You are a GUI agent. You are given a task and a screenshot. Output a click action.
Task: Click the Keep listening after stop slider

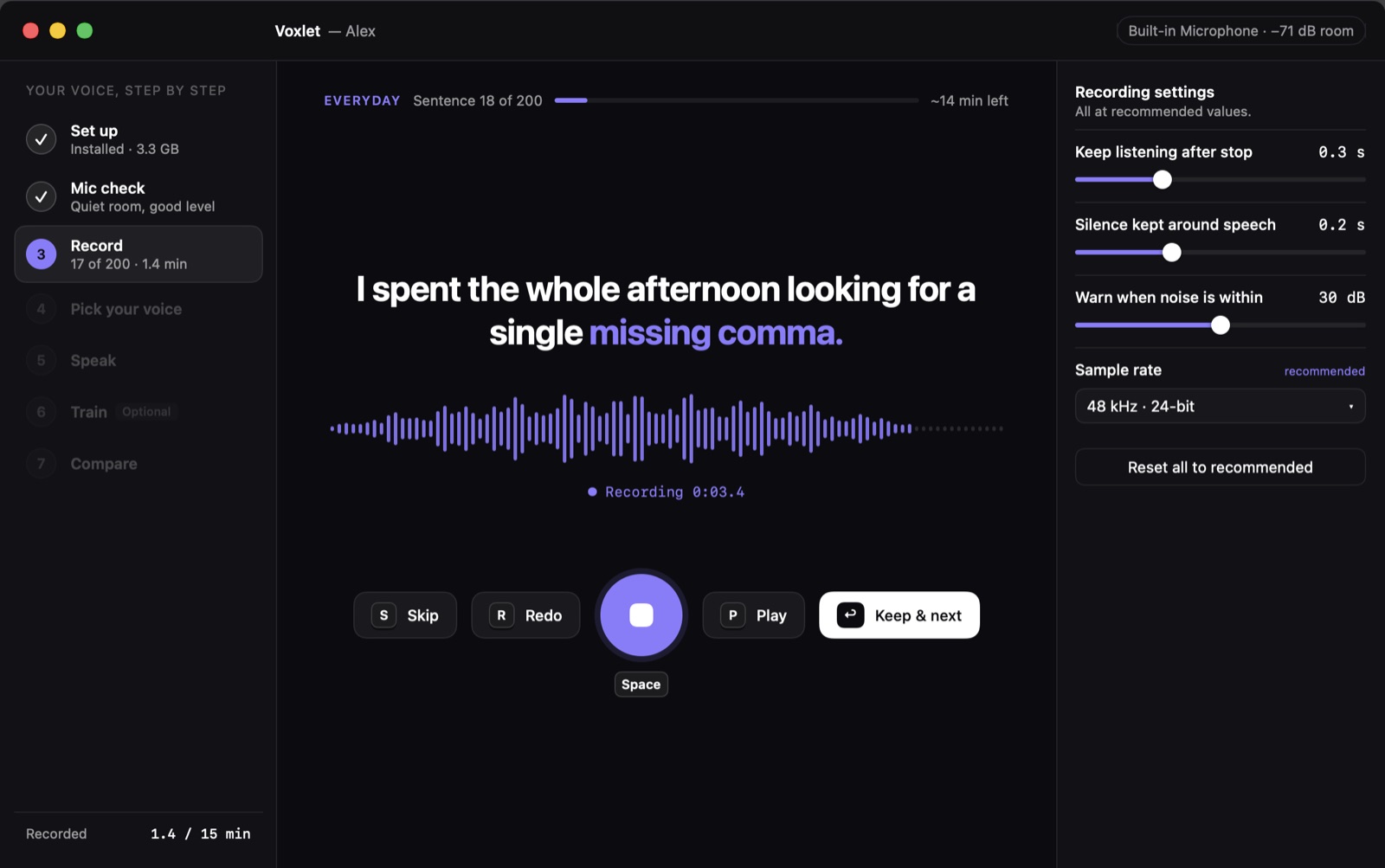(1220, 179)
